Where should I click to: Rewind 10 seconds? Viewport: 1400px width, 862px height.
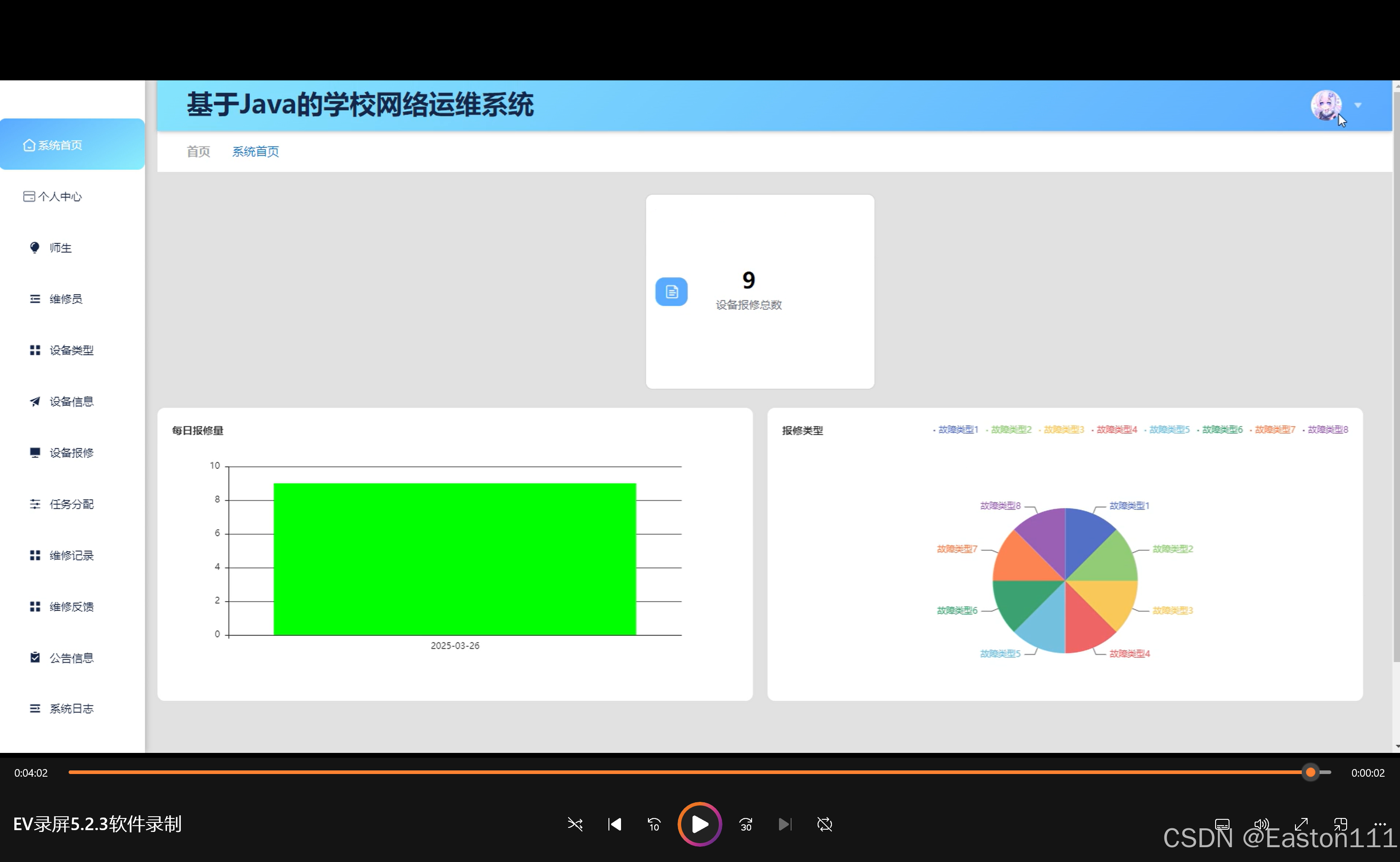654,824
